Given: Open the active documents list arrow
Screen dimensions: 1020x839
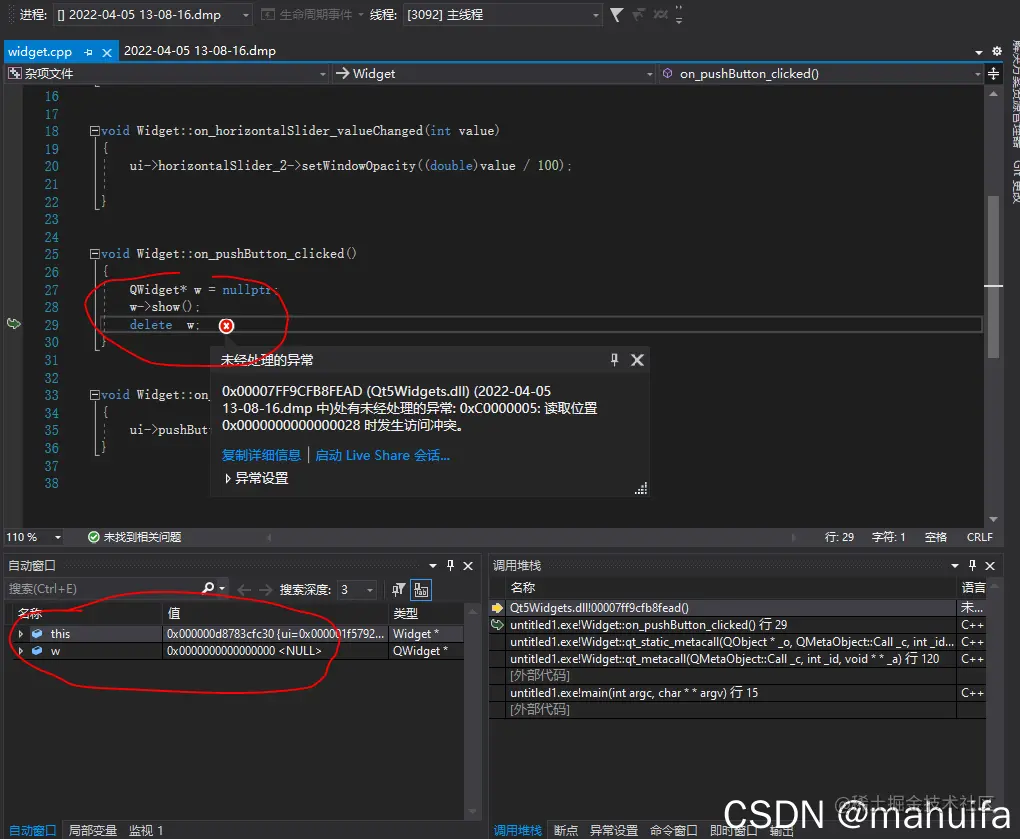Looking at the screenshot, I should click(x=979, y=51).
